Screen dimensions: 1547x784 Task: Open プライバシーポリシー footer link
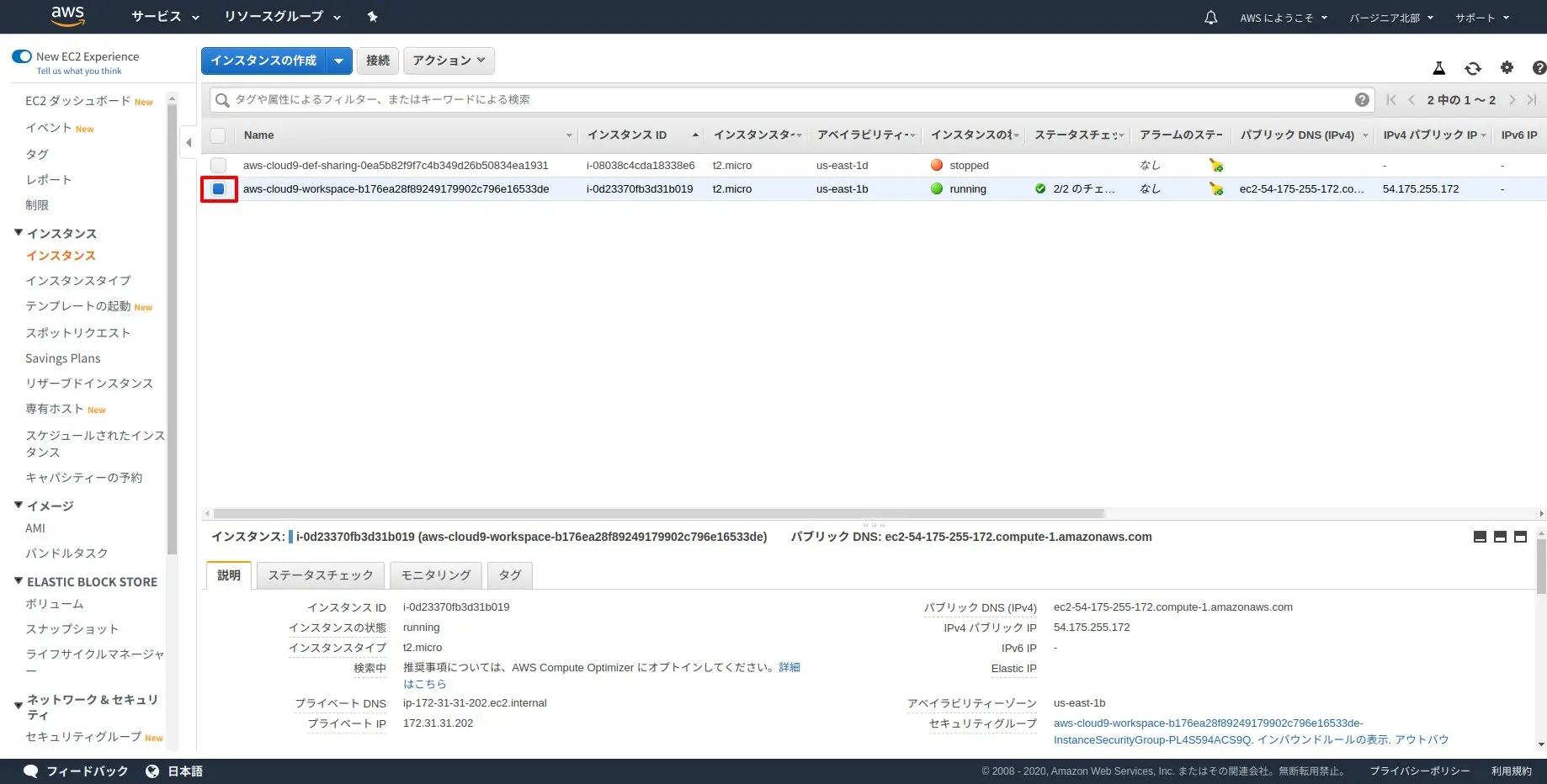pyautogui.click(x=1420, y=771)
